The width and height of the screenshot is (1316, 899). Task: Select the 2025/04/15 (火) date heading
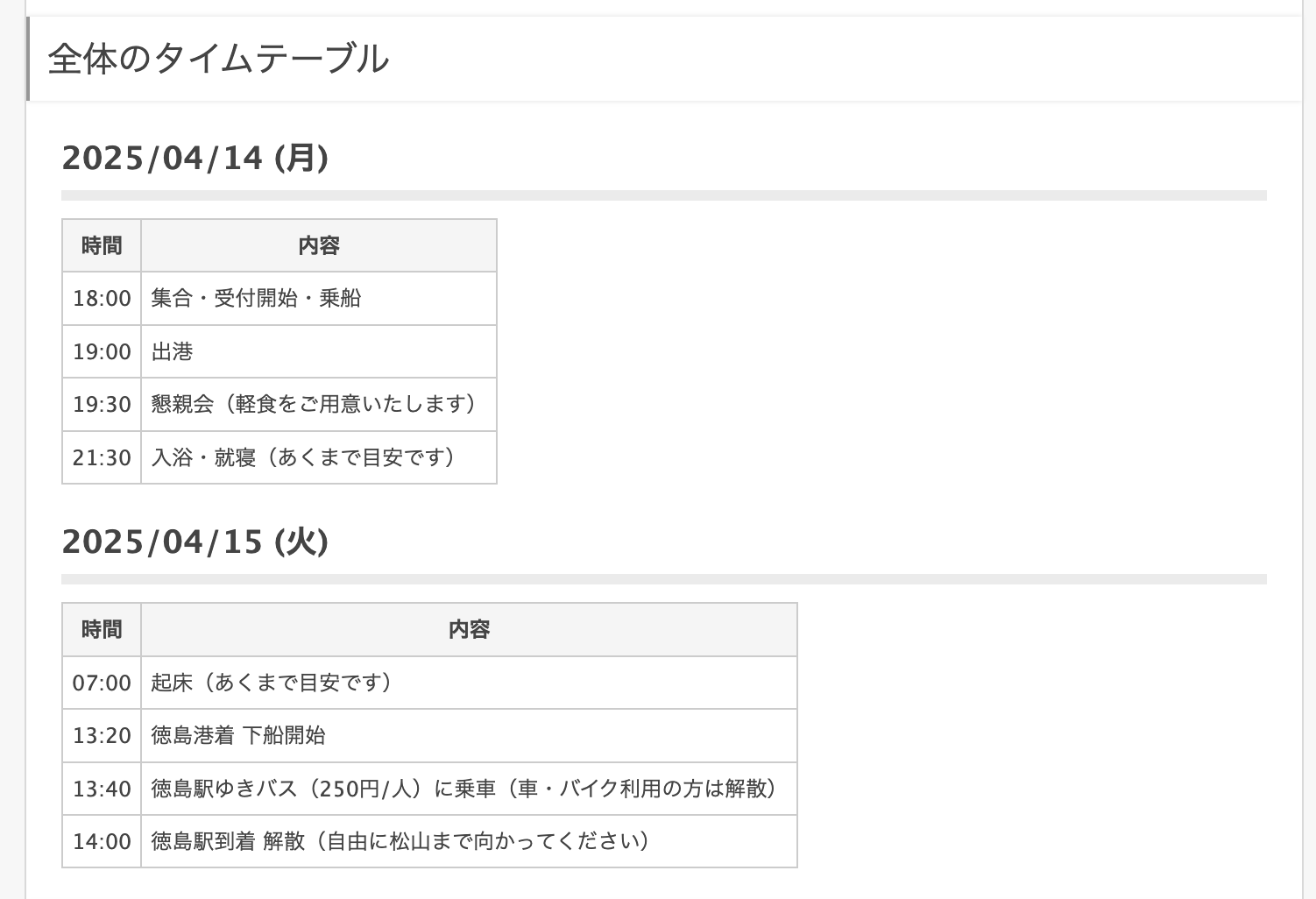(x=195, y=542)
